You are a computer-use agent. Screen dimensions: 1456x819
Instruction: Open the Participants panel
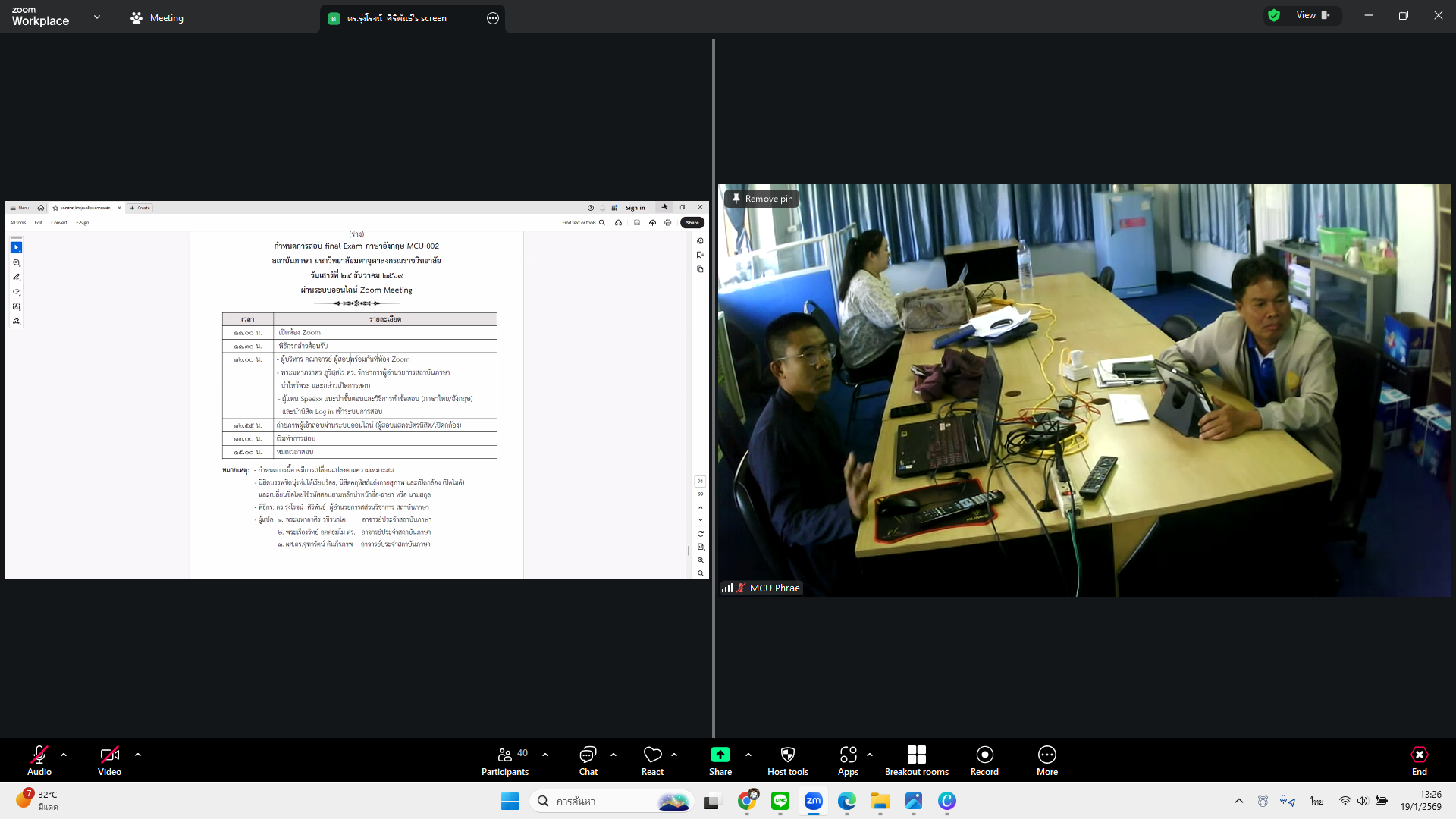pos(505,760)
